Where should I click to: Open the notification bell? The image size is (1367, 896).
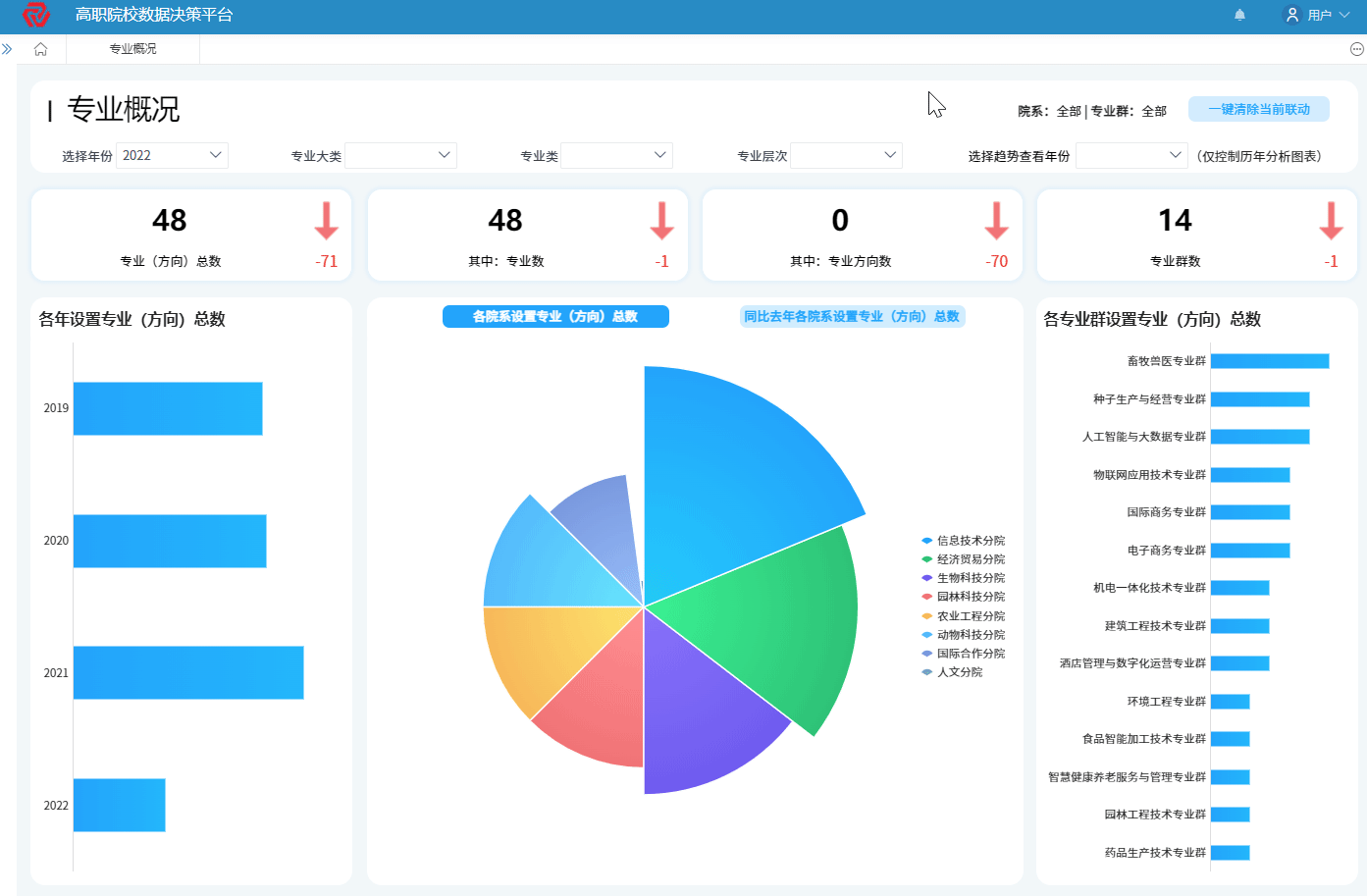point(1239,15)
